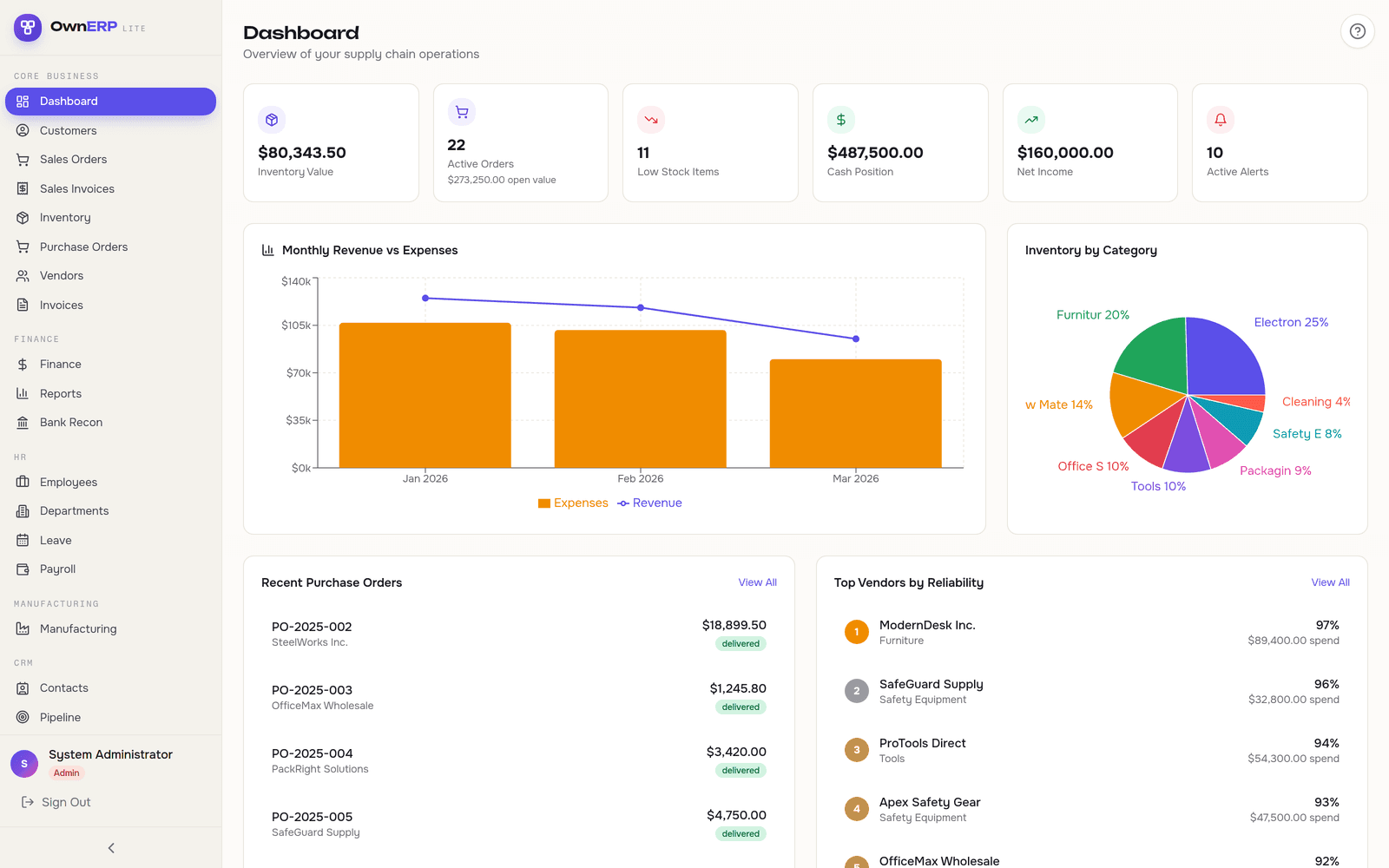The width and height of the screenshot is (1389, 868).
Task: Click the ProTools Direct vendor name
Action: tap(922, 743)
